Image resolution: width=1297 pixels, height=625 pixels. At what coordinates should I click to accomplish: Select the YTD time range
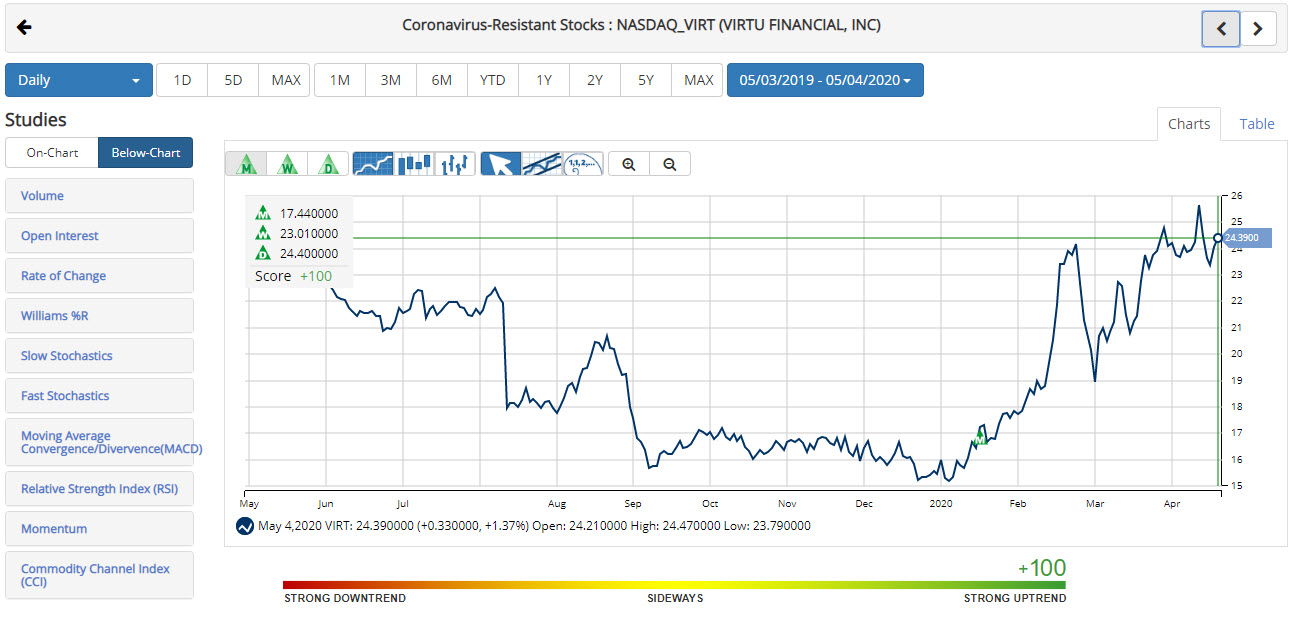pos(493,80)
